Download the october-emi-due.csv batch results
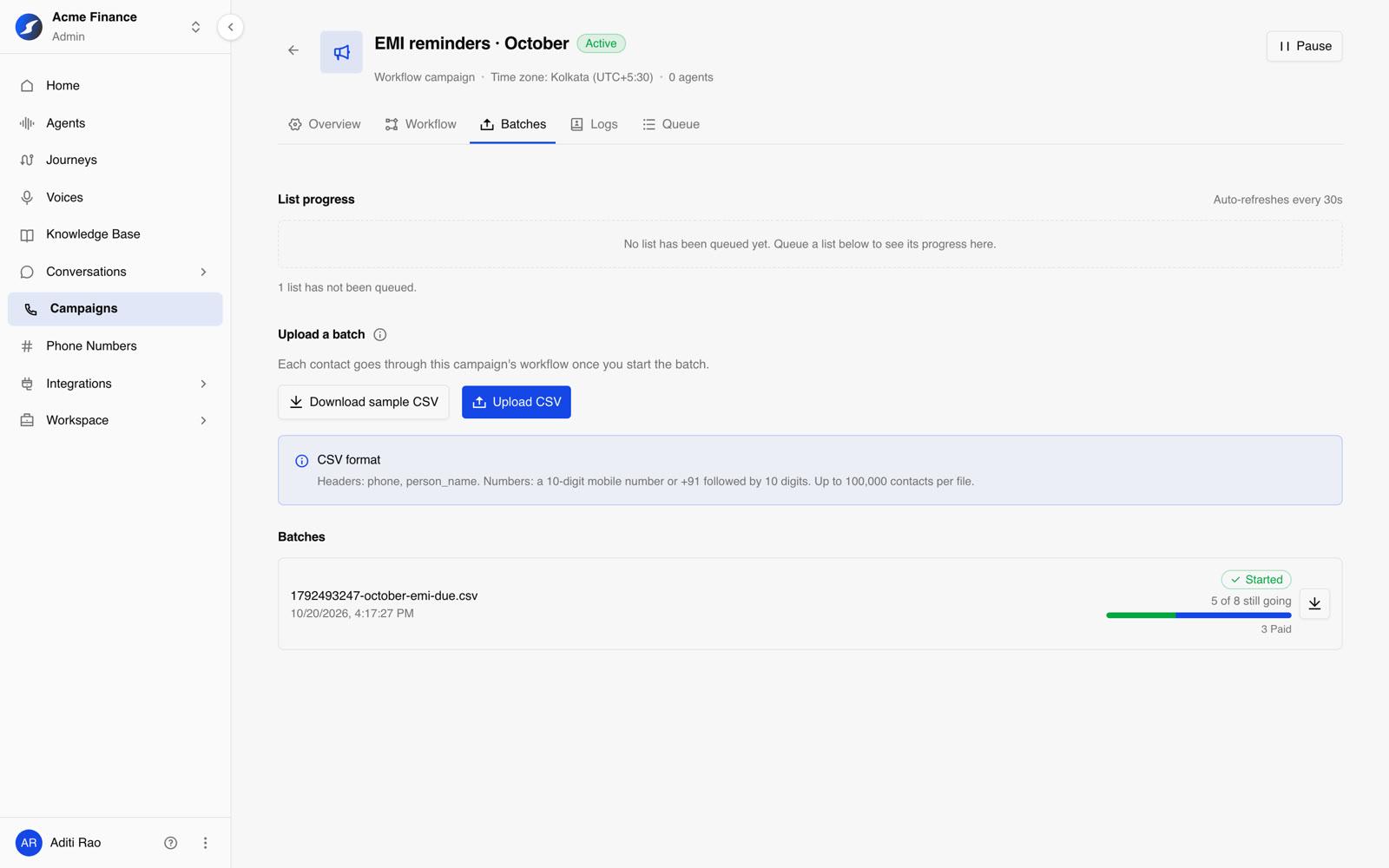Image resolution: width=1389 pixels, height=868 pixels. click(x=1314, y=603)
